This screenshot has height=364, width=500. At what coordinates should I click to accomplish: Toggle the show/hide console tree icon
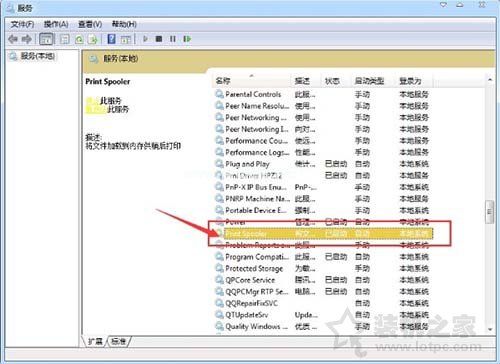[46, 39]
